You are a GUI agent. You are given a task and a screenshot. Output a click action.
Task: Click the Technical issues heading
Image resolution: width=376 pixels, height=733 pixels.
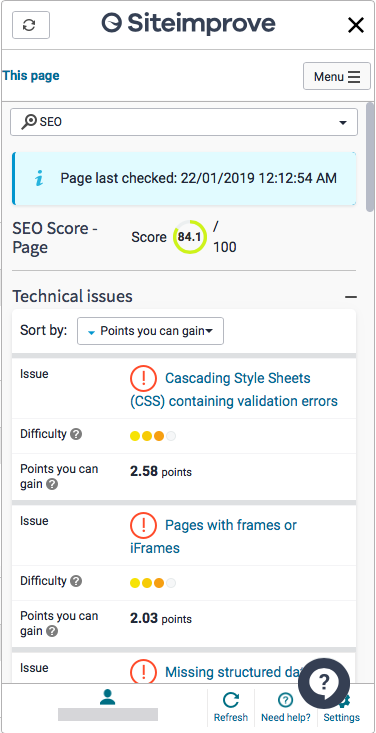(72, 296)
